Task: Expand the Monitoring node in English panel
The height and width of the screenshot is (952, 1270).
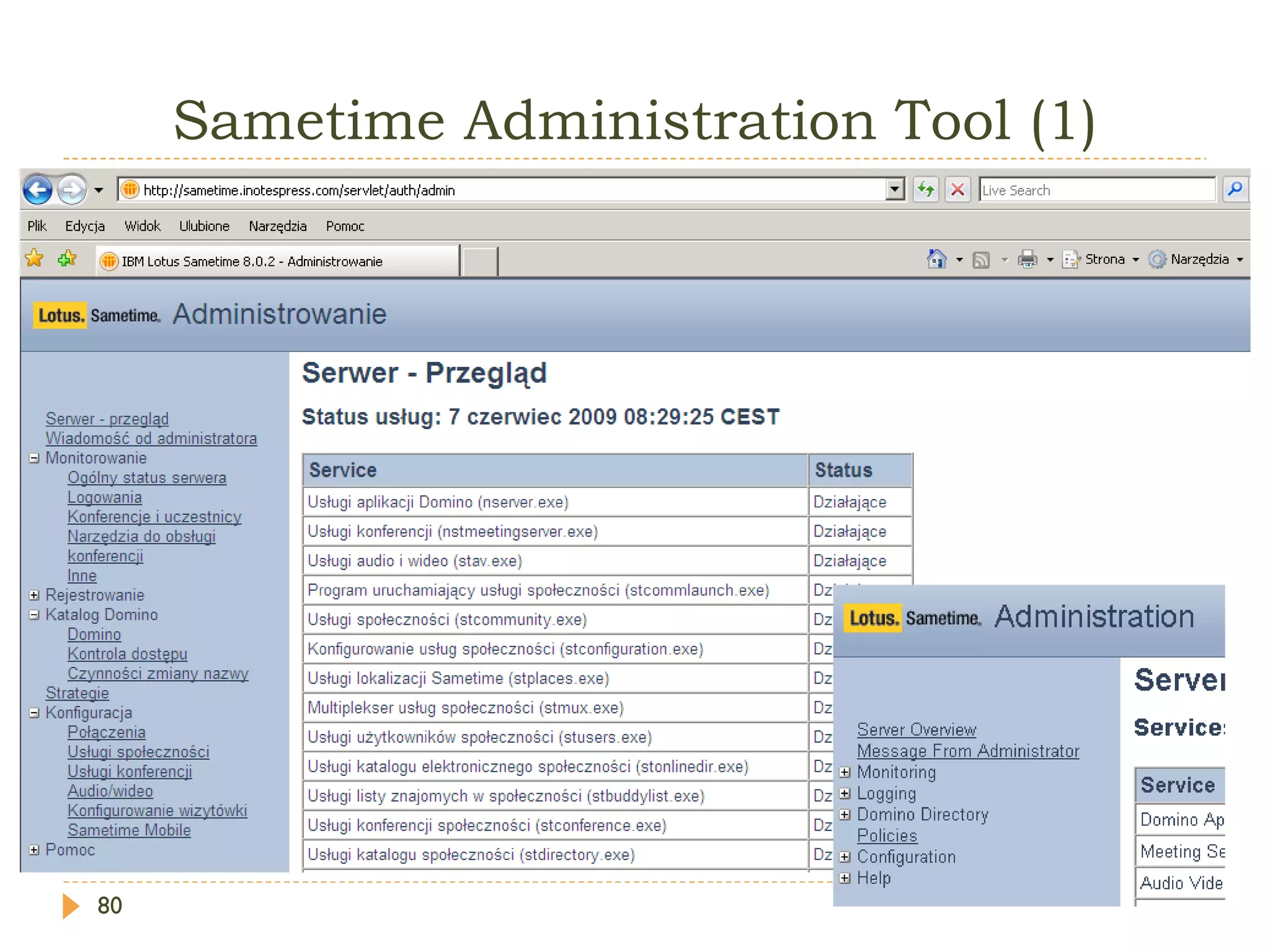Action: coord(845,772)
